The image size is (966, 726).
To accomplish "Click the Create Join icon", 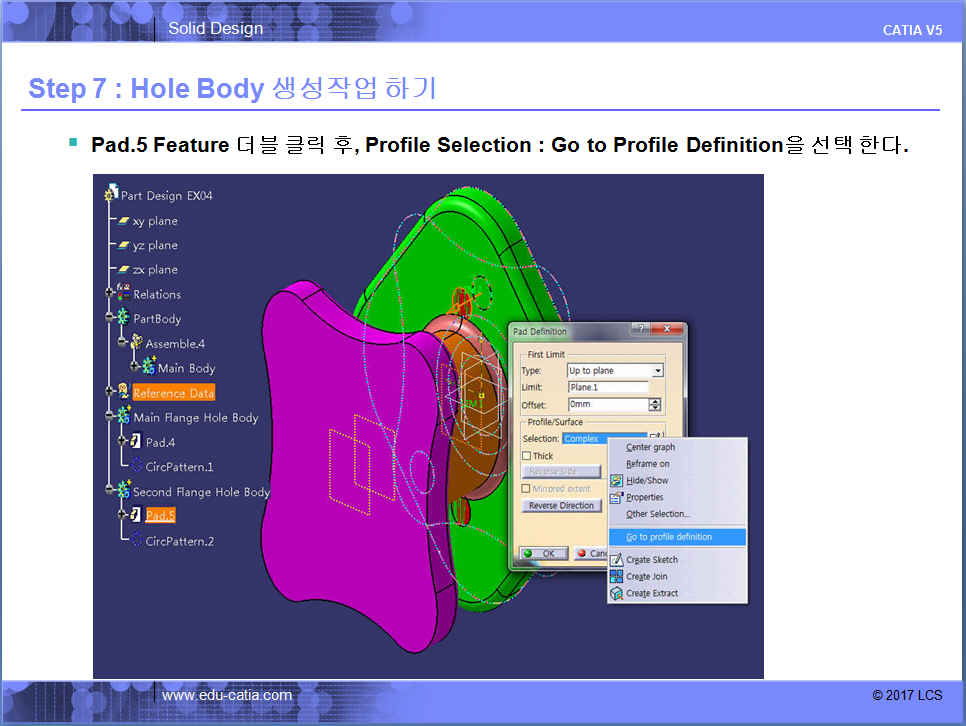I will [x=616, y=577].
